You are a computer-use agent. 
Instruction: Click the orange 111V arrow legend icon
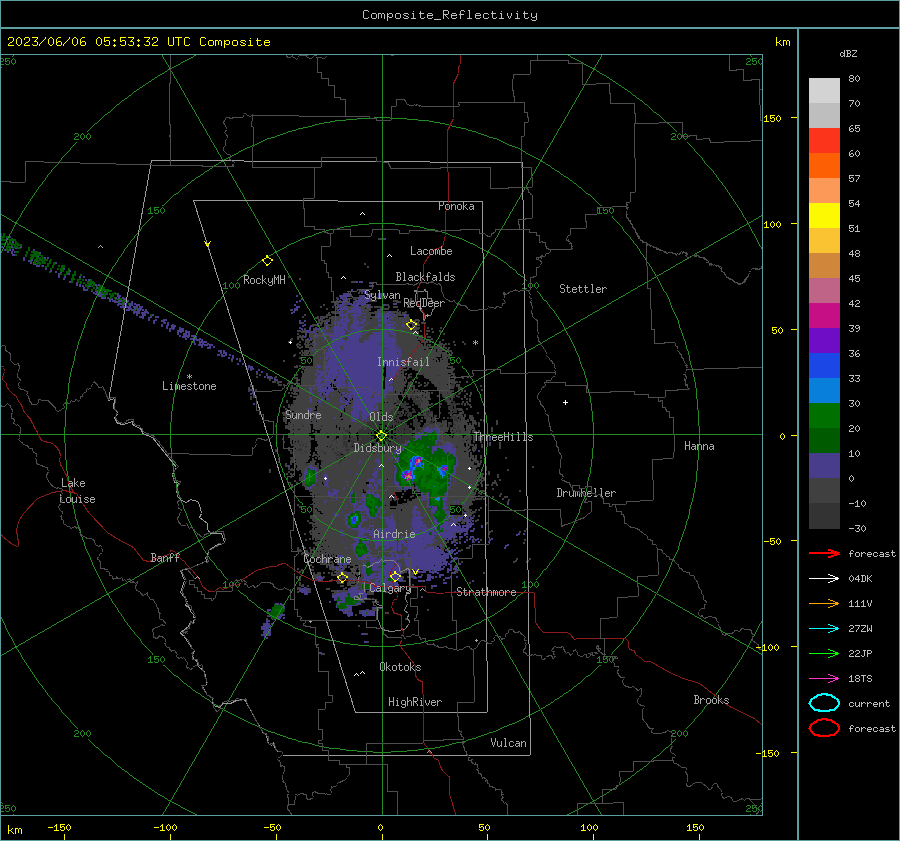[824, 603]
